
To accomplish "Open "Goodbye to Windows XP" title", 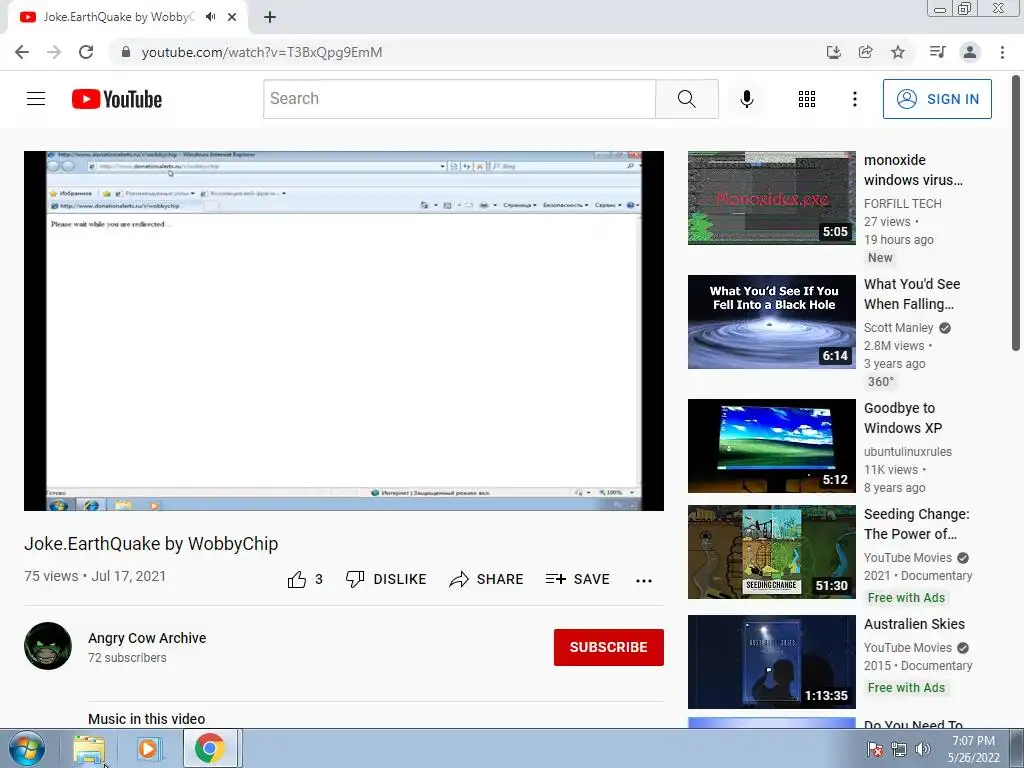I will tap(903, 418).
